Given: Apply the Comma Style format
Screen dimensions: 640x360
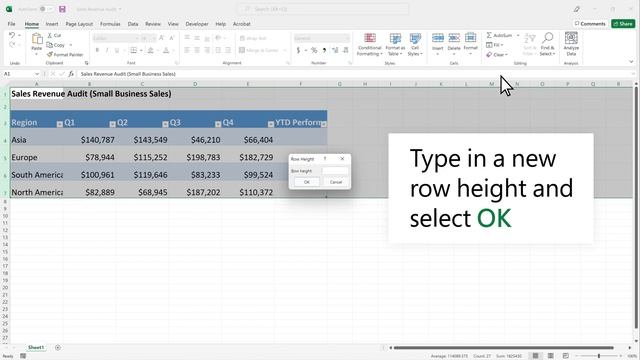Looking at the screenshot, I should 324,50.
